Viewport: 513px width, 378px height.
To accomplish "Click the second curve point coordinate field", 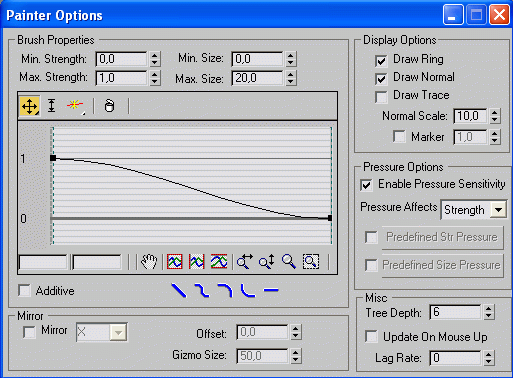I will coord(97,262).
